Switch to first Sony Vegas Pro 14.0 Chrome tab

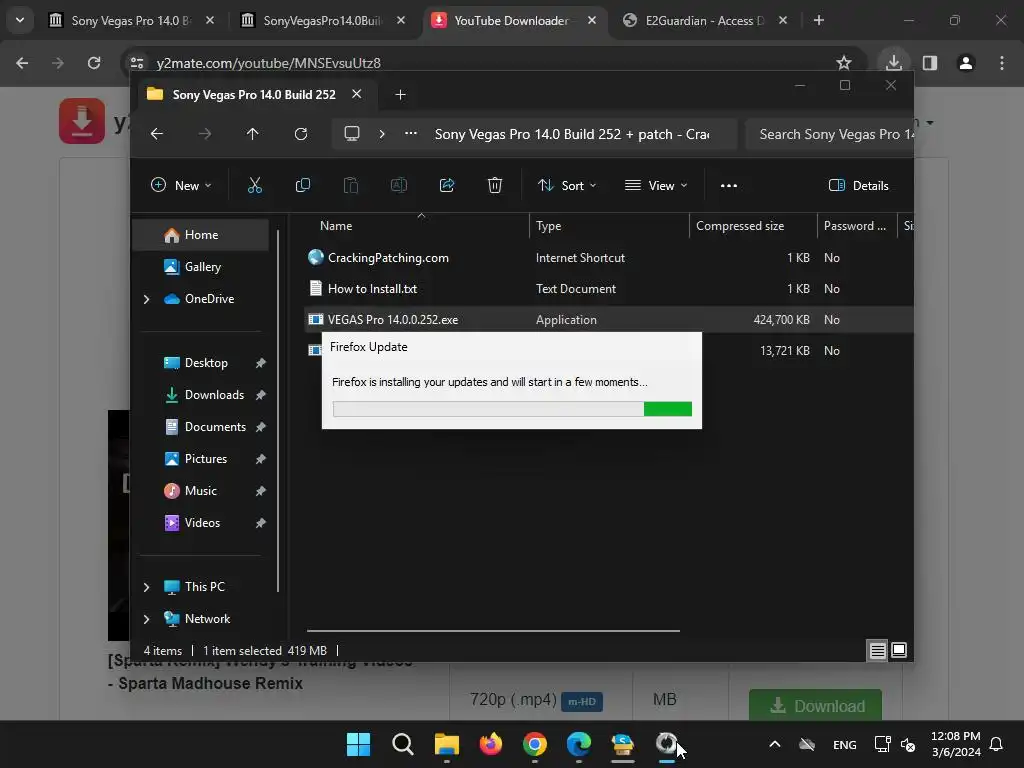131,20
